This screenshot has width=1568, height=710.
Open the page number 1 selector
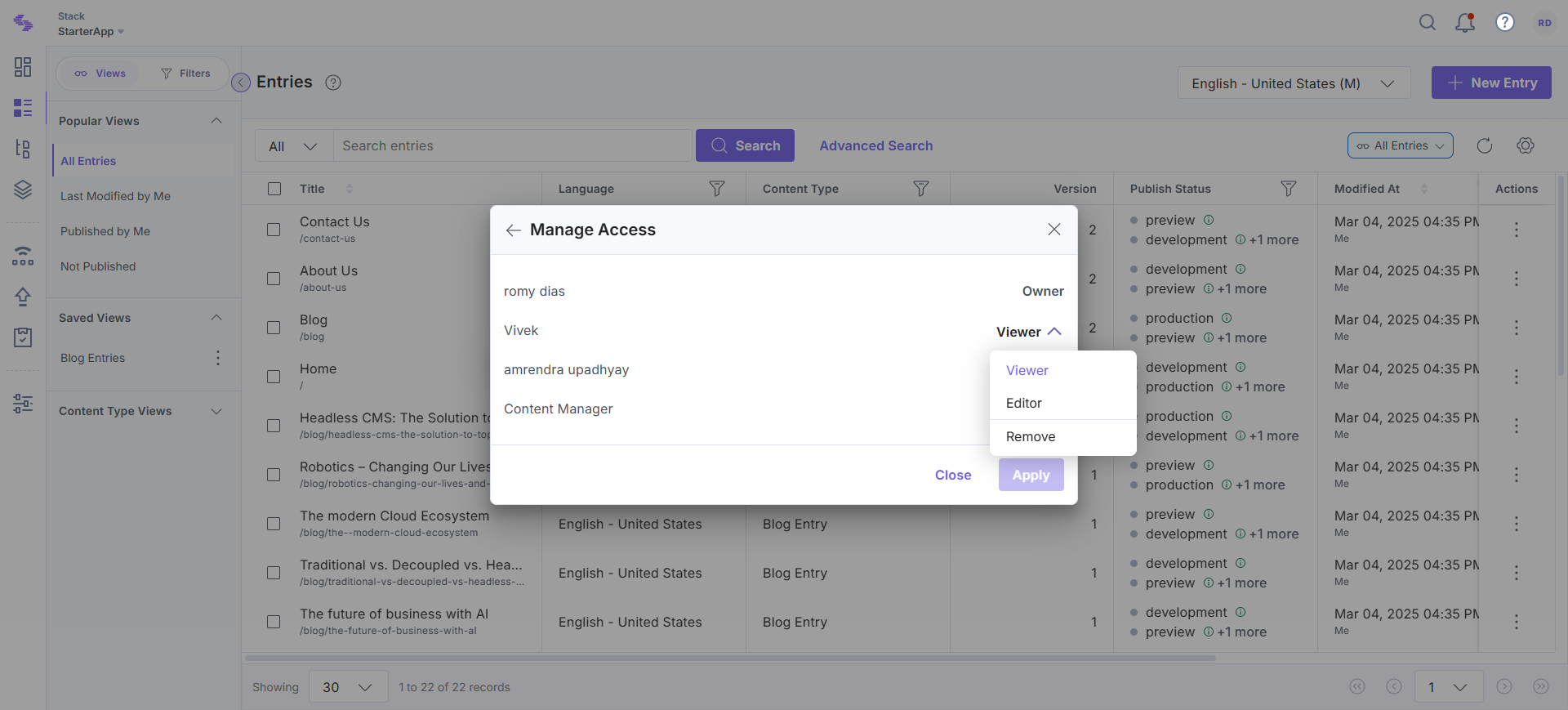coord(1448,687)
